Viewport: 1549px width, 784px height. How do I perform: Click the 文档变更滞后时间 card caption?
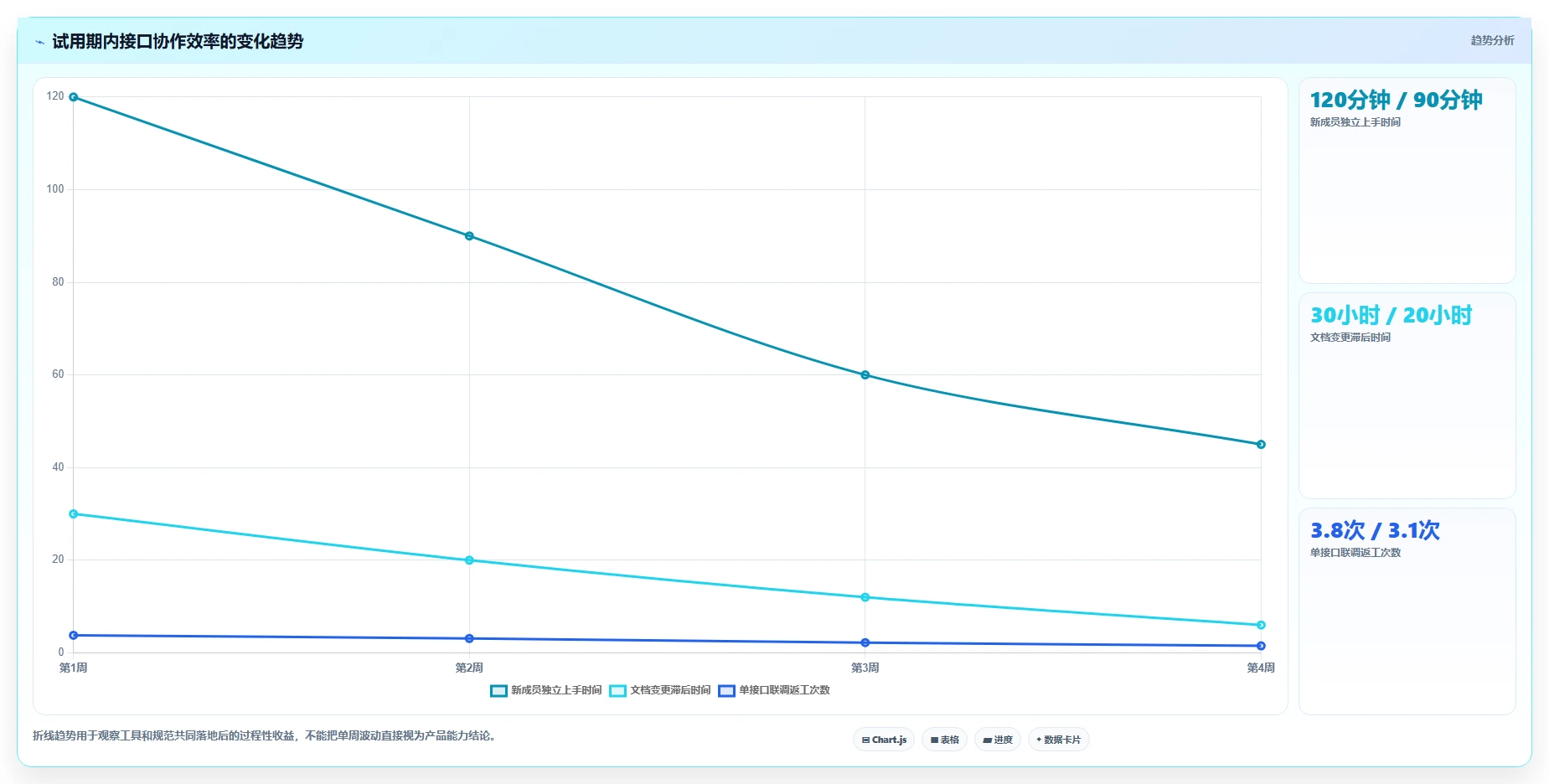click(1350, 338)
